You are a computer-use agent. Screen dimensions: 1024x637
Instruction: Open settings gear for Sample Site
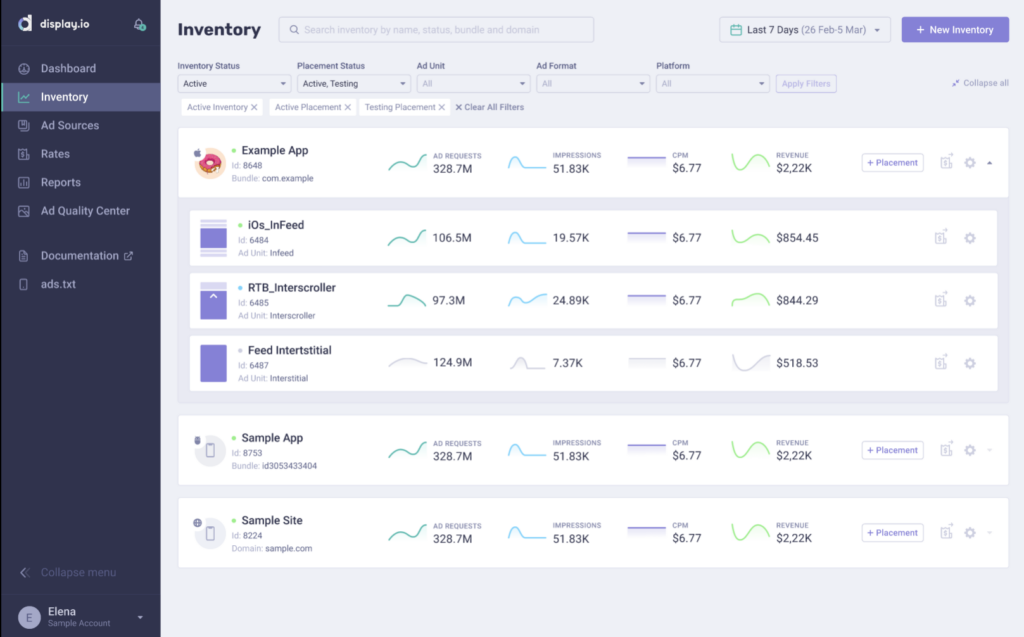point(969,533)
